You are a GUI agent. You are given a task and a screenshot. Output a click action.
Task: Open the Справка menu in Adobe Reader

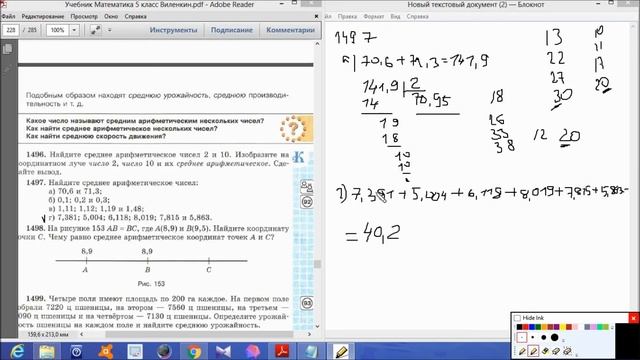point(136,17)
